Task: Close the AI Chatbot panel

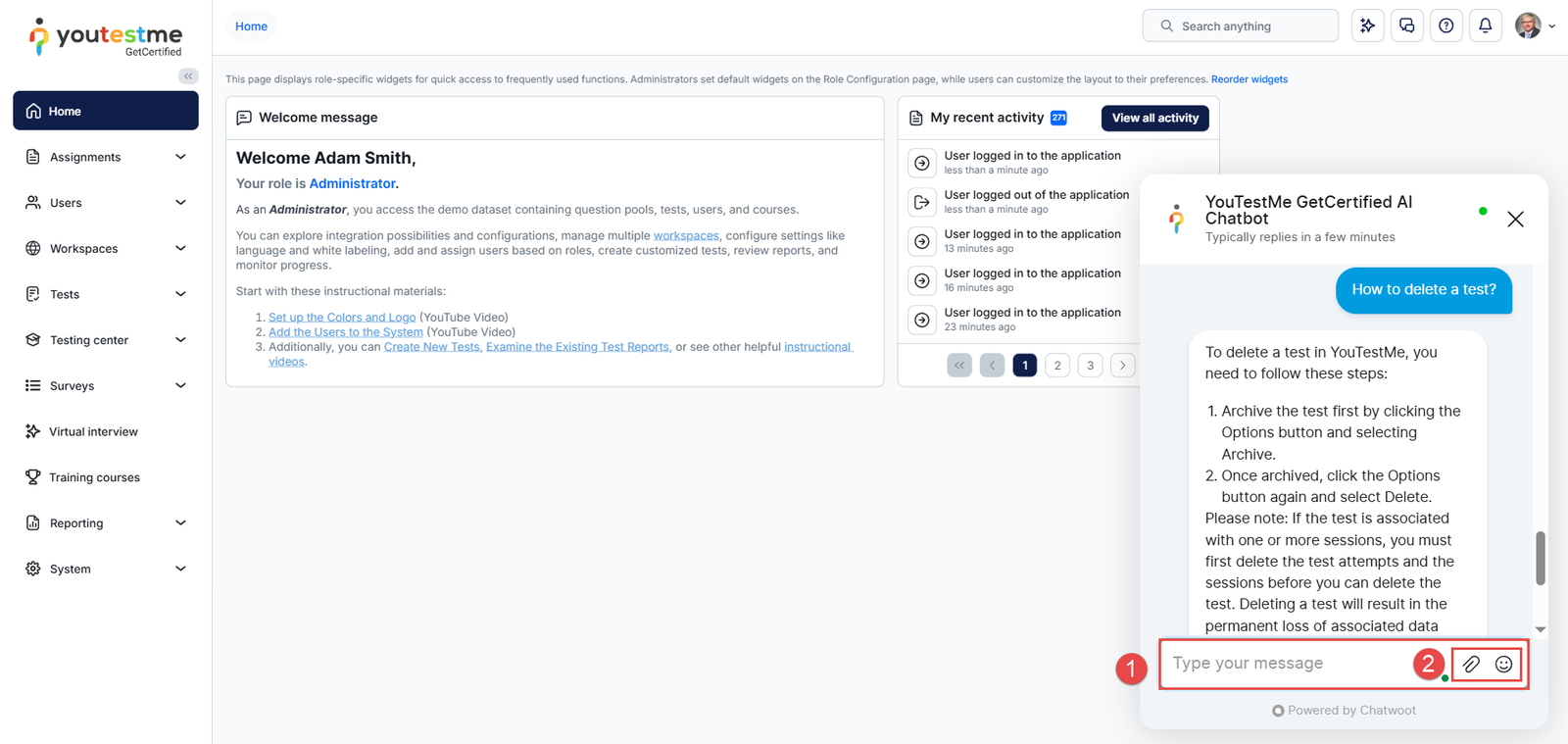Action: click(1515, 219)
